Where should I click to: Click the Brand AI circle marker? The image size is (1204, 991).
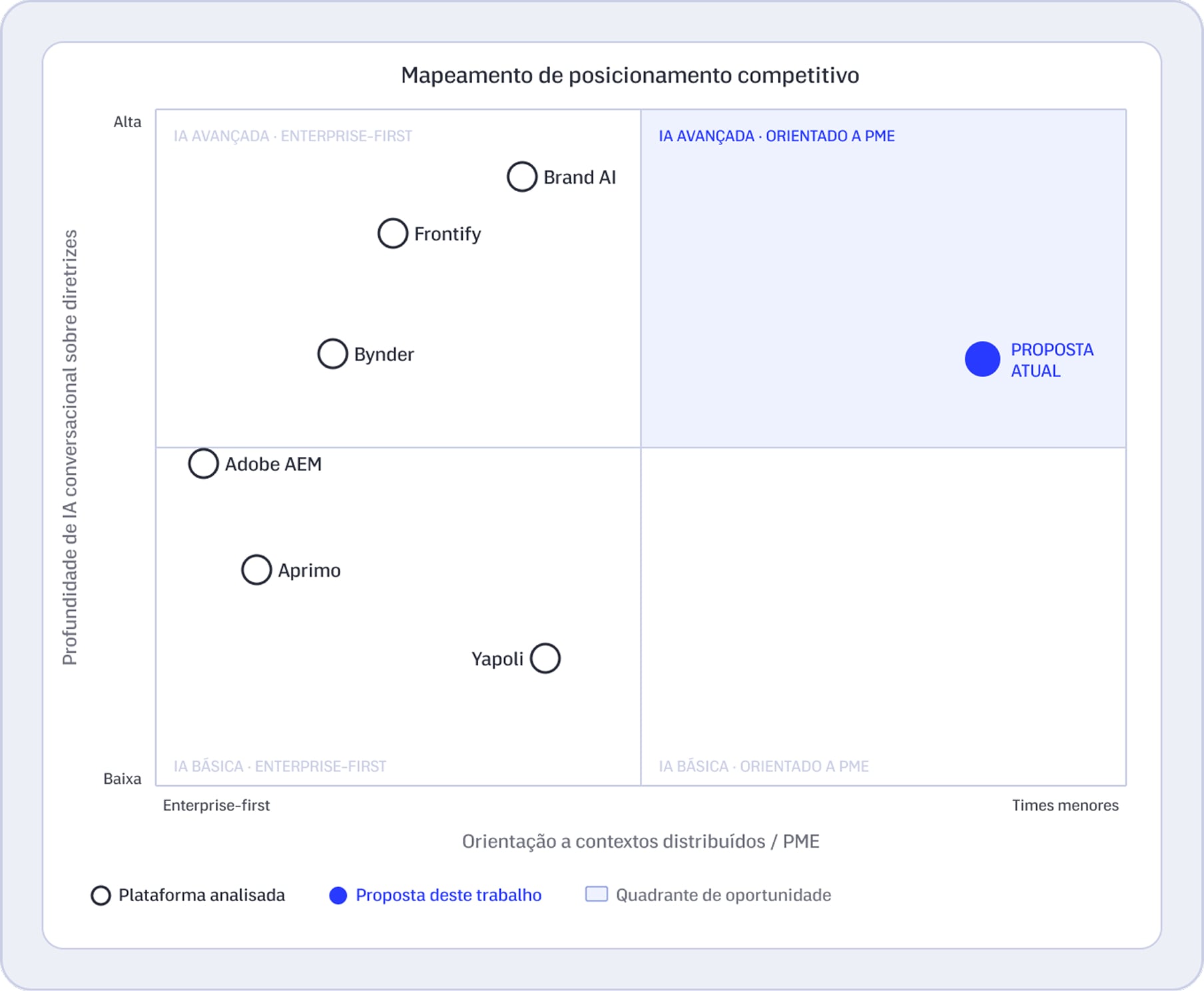click(x=522, y=177)
